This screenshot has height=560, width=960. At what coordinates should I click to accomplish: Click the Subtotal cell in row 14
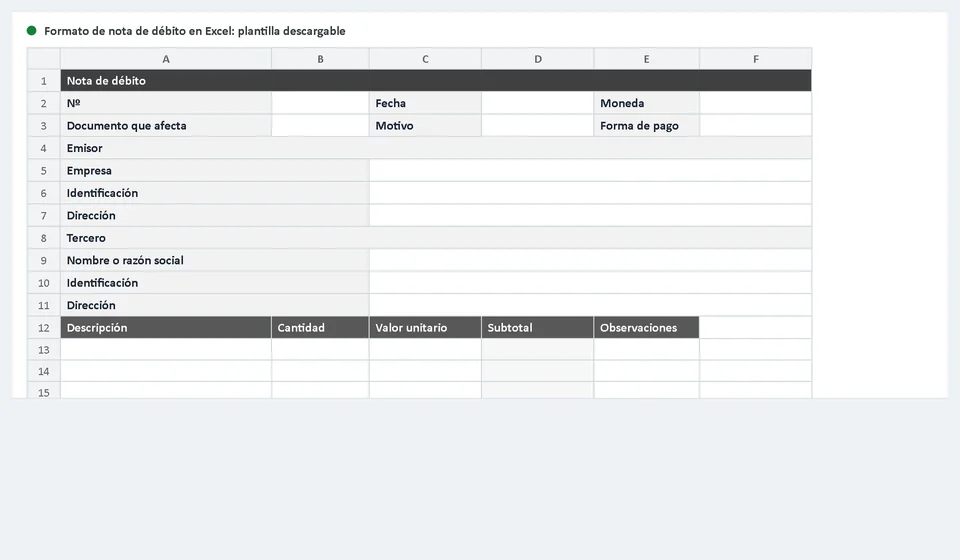pos(538,371)
